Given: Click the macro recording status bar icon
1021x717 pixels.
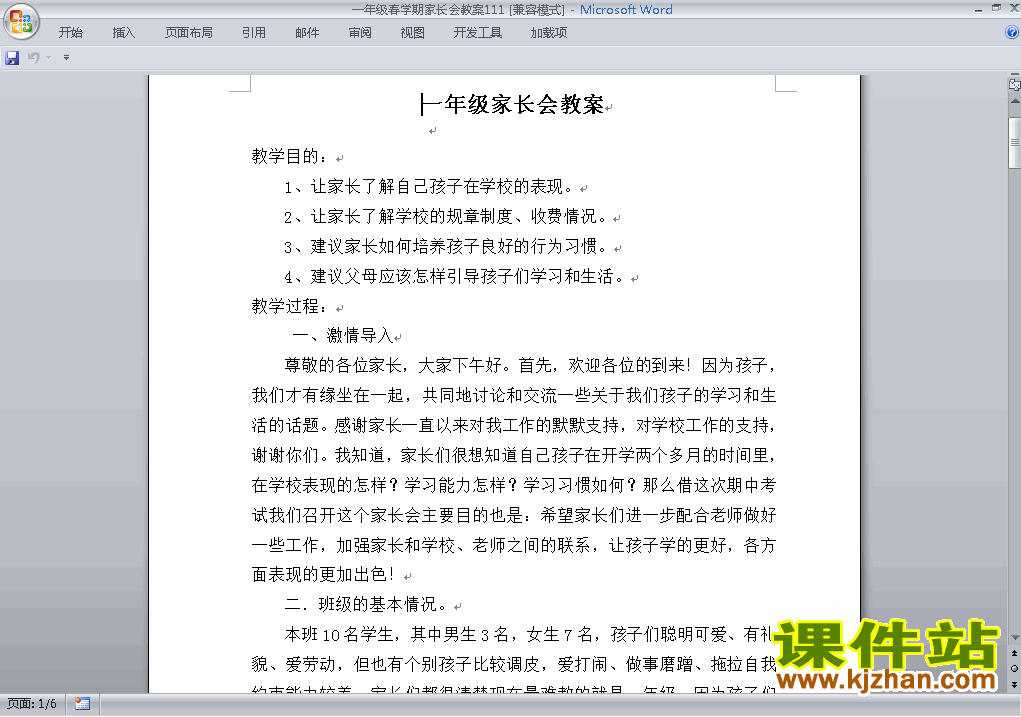Looking at the screenshot, I should (x=82, y=704).
